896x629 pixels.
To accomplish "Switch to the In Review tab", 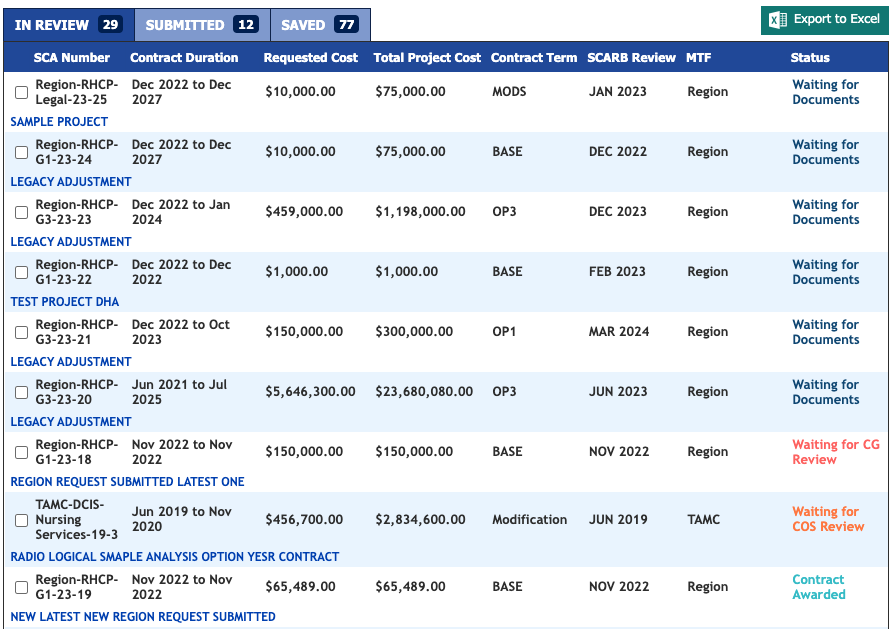I will pyautogui.click(x=69, y=25).
